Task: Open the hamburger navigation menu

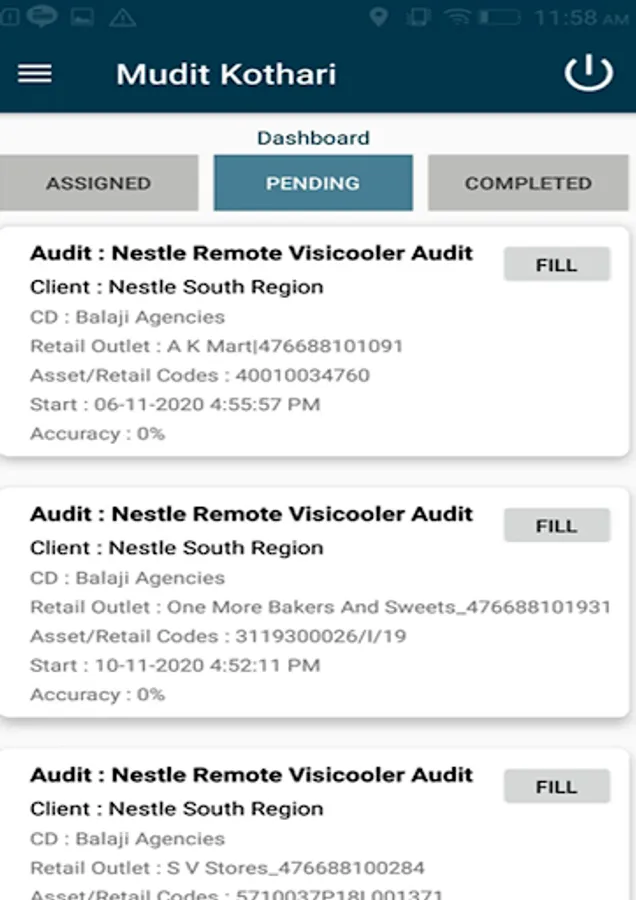Action: [35, 74]
